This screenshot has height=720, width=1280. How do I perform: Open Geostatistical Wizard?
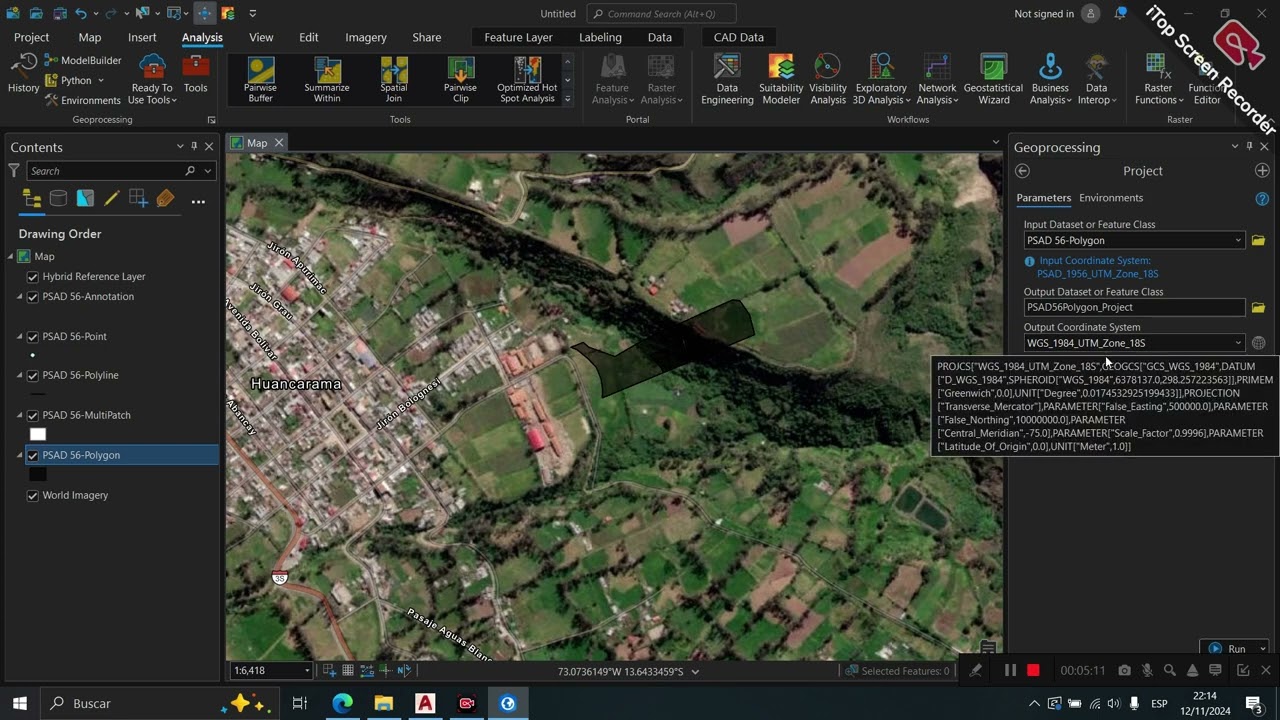(993, 79)
